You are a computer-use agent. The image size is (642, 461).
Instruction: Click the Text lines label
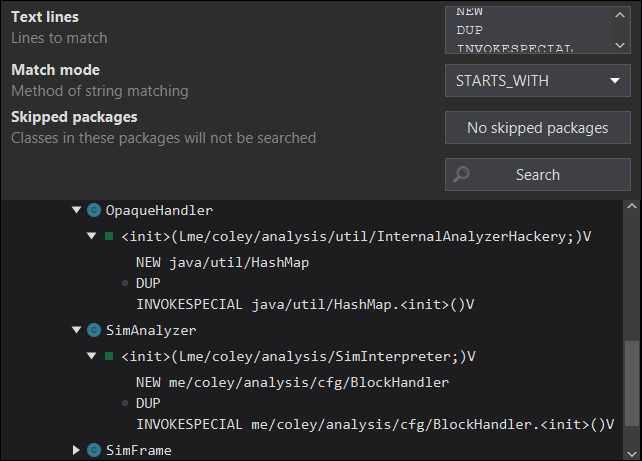coord(45,17)
